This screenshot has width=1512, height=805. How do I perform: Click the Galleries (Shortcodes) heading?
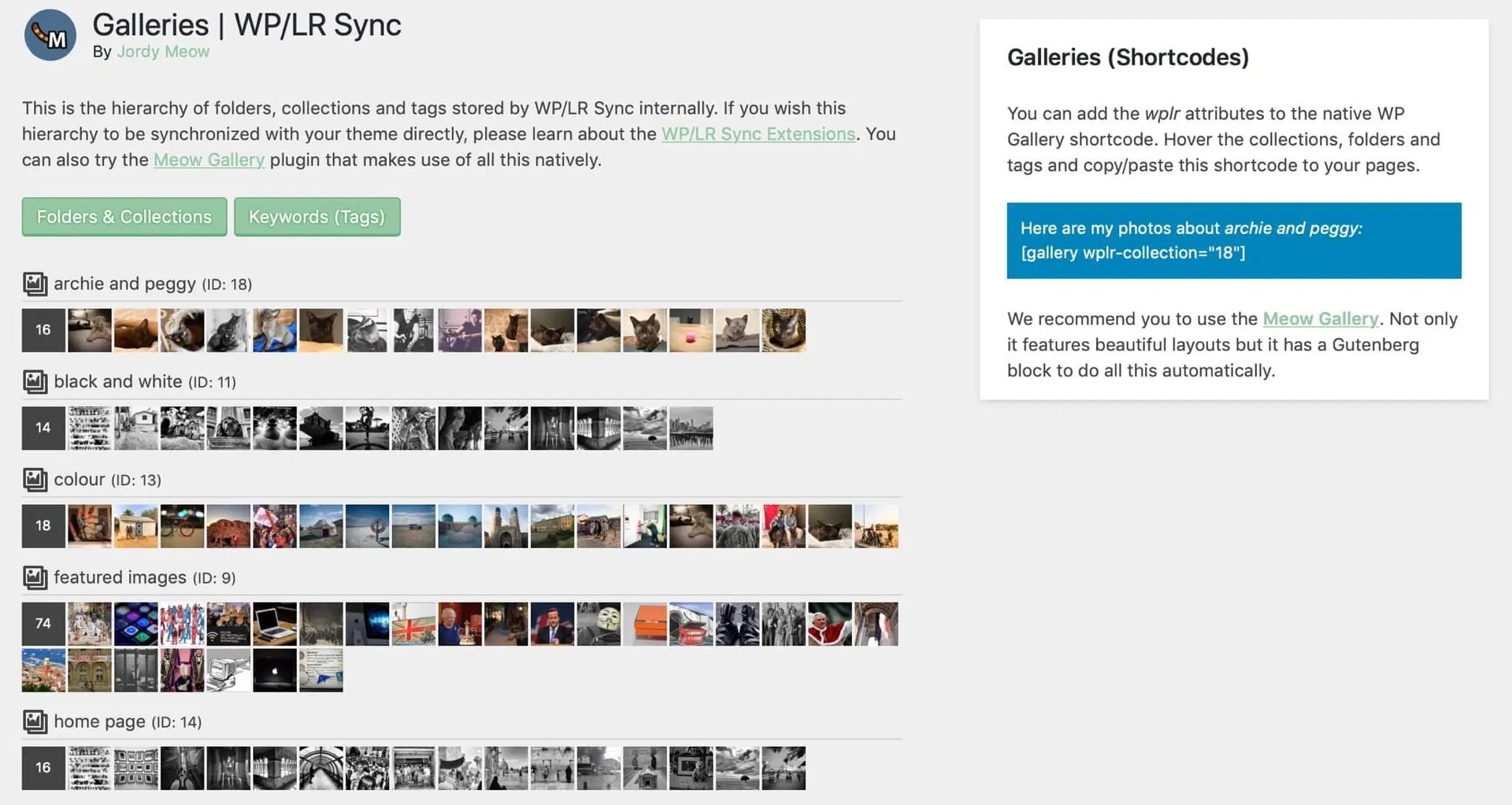pos(1128,57)
